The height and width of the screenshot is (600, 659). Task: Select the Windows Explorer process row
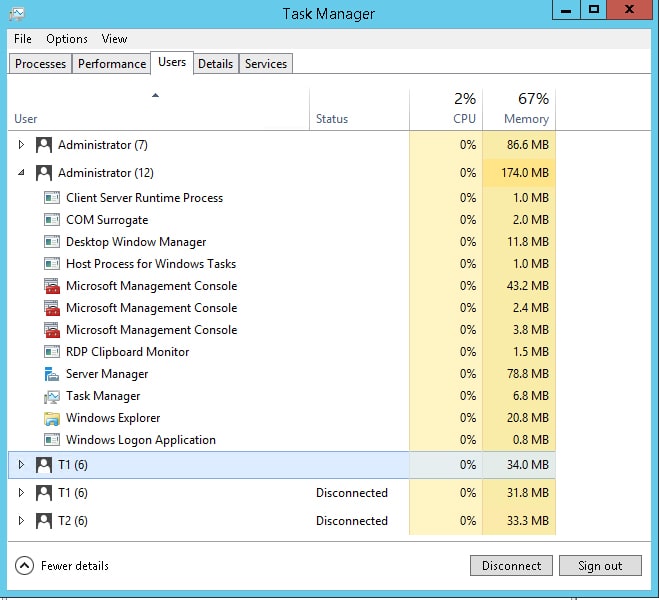[x=282, y=418]
